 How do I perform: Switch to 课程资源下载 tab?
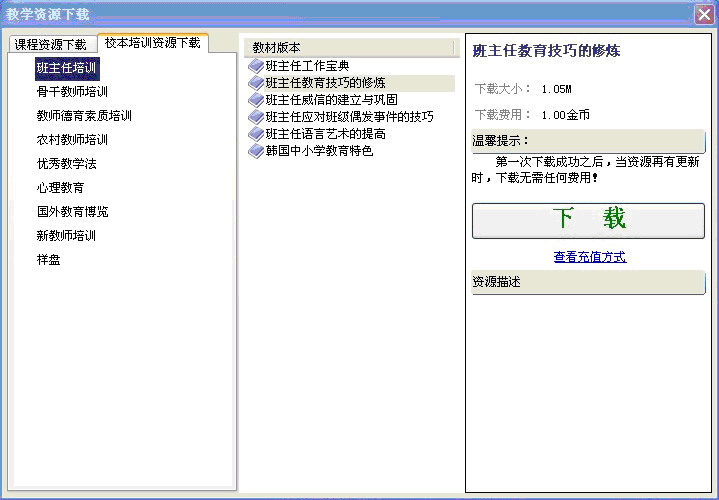[x=50, y=44]
